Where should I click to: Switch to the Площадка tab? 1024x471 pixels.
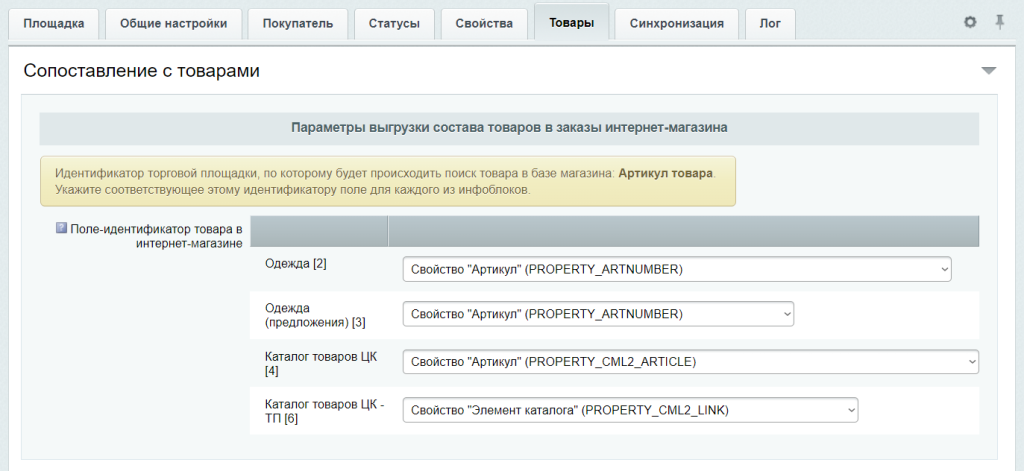54,23
